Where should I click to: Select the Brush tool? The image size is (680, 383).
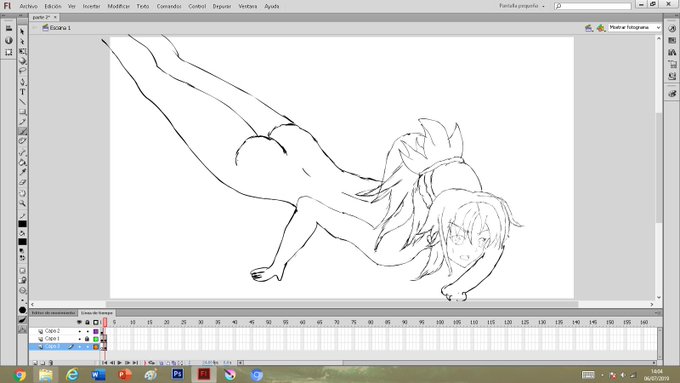(x=23, y=131)
